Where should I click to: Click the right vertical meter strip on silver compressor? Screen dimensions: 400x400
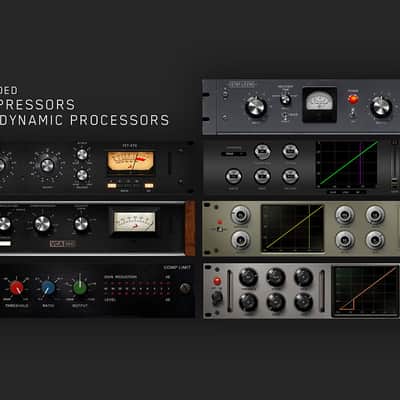[x=322, y=291]
